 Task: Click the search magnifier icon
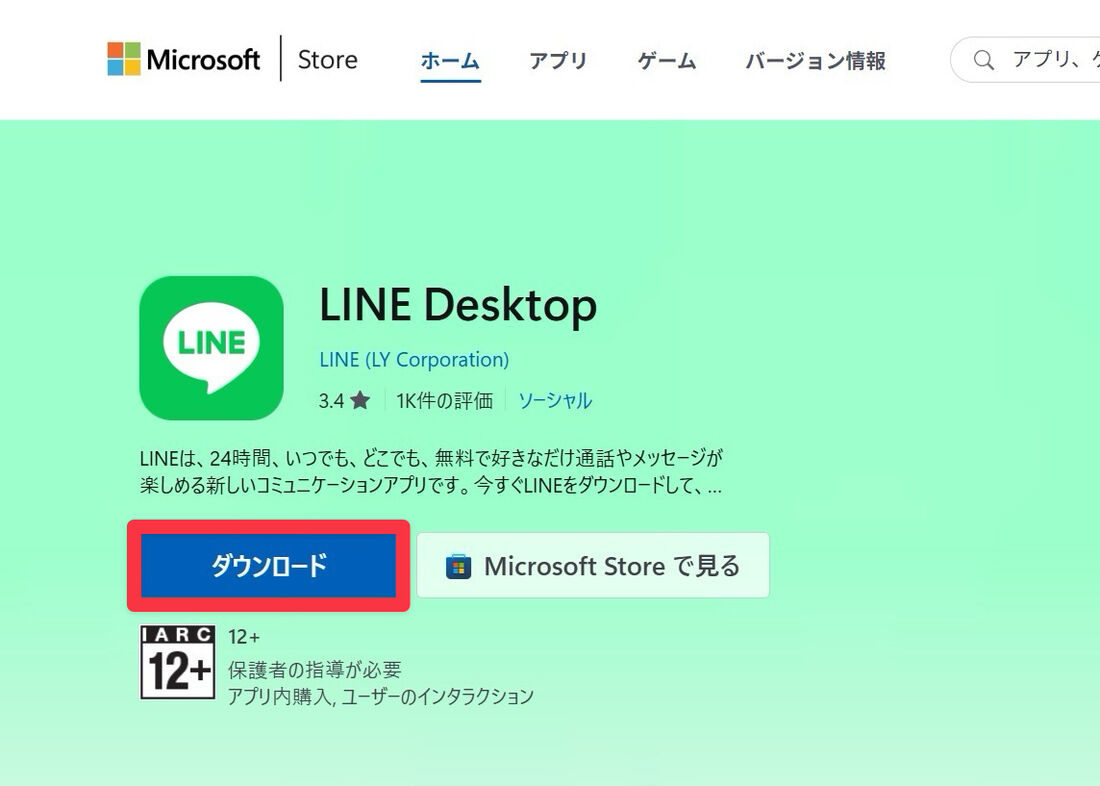coord(983,60)
